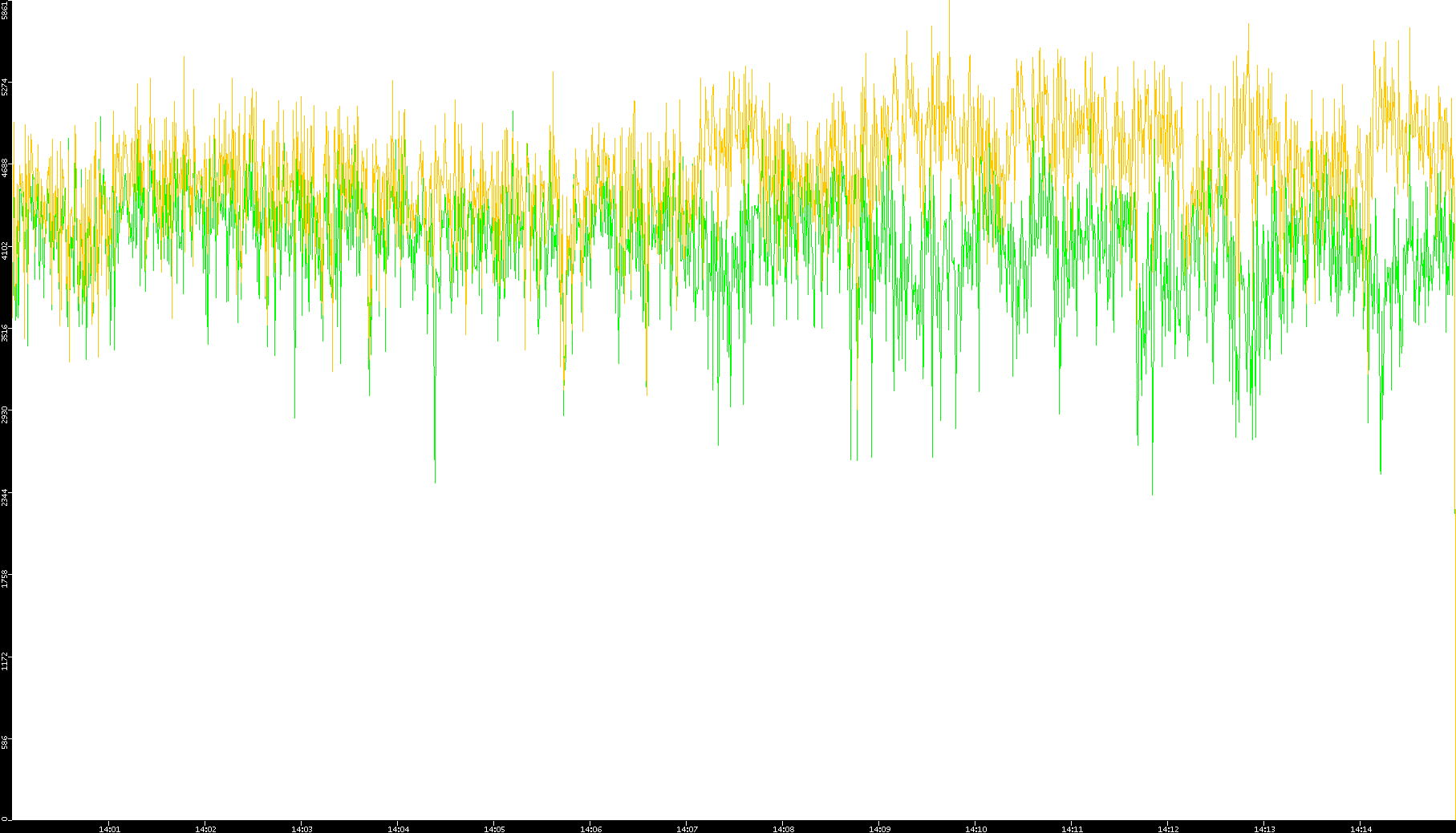Screen dimensions: 1456x833
Task: Click the 14:02 time axis label
Action: 205,828
